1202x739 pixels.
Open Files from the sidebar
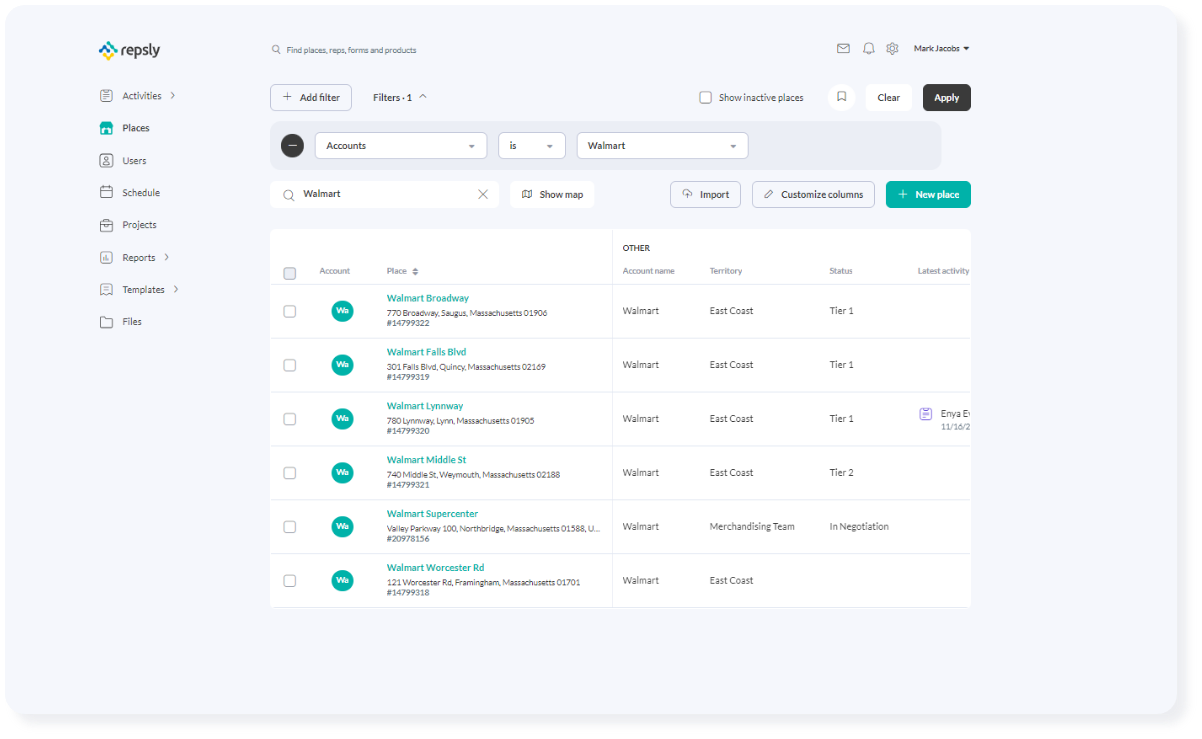point(132,322)
